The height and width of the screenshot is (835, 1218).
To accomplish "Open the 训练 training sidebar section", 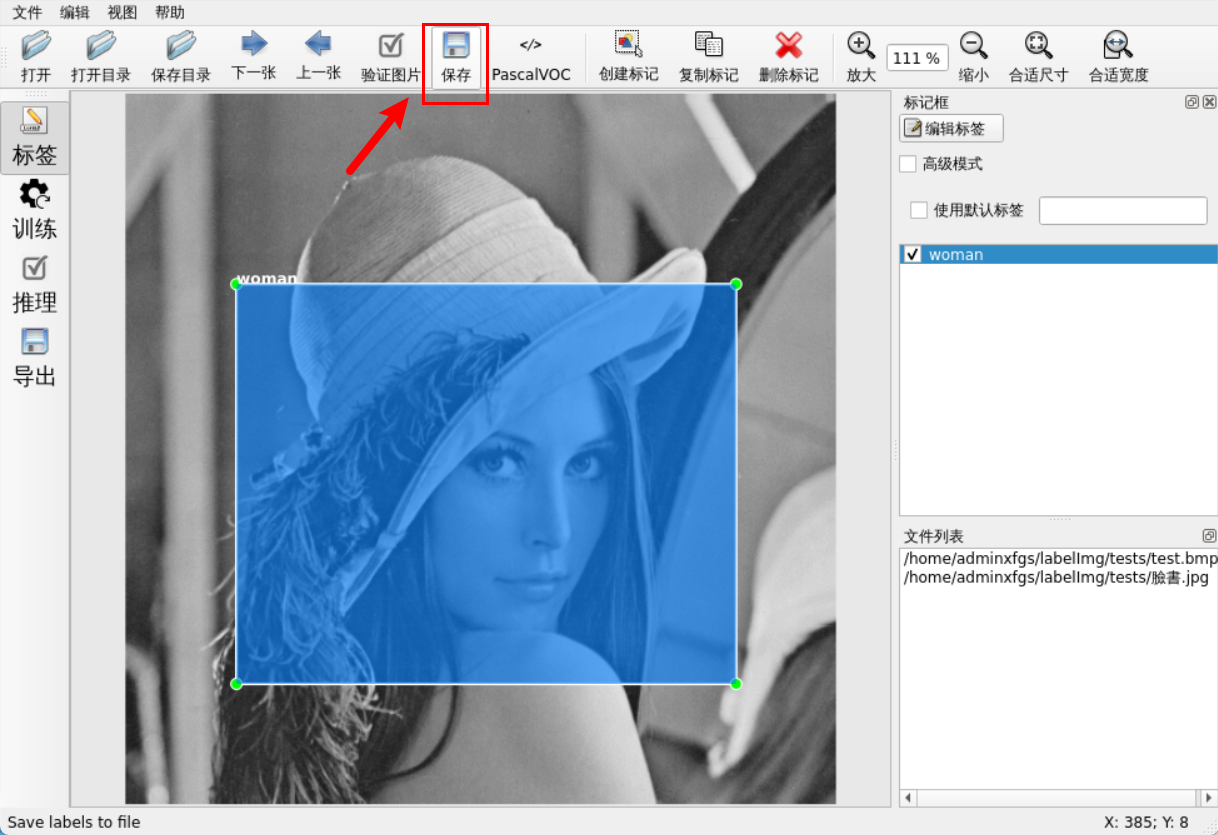I will 35,211.
